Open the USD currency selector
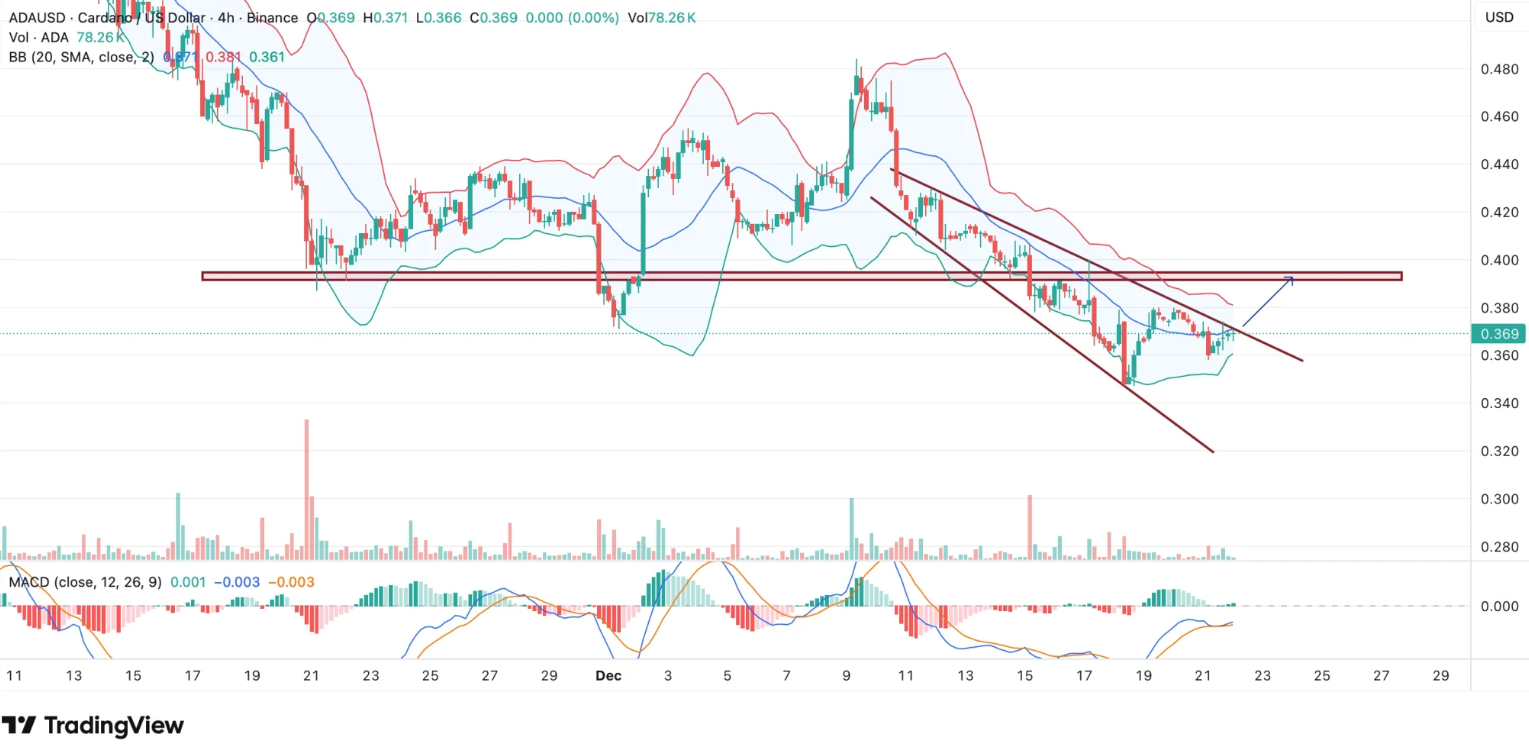 click(1498, 17)
